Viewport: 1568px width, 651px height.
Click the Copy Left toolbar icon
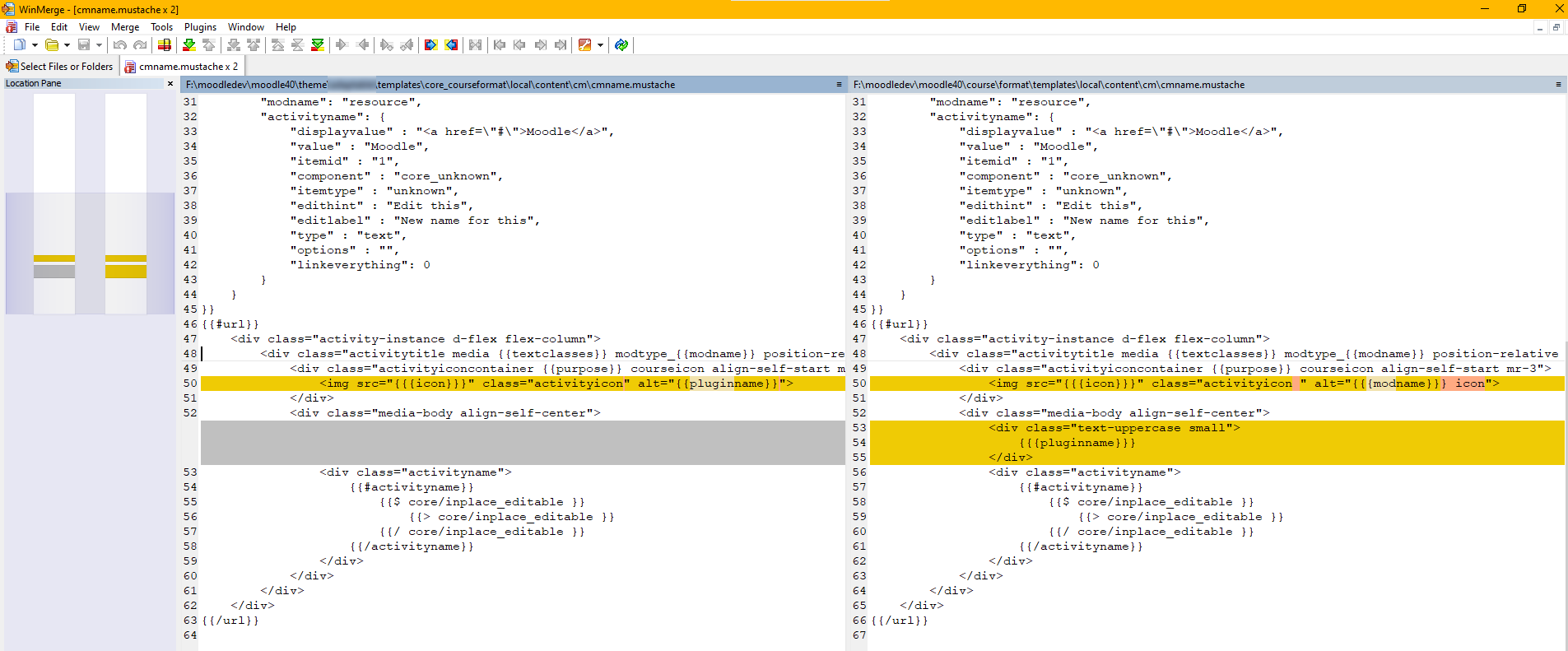362,45
